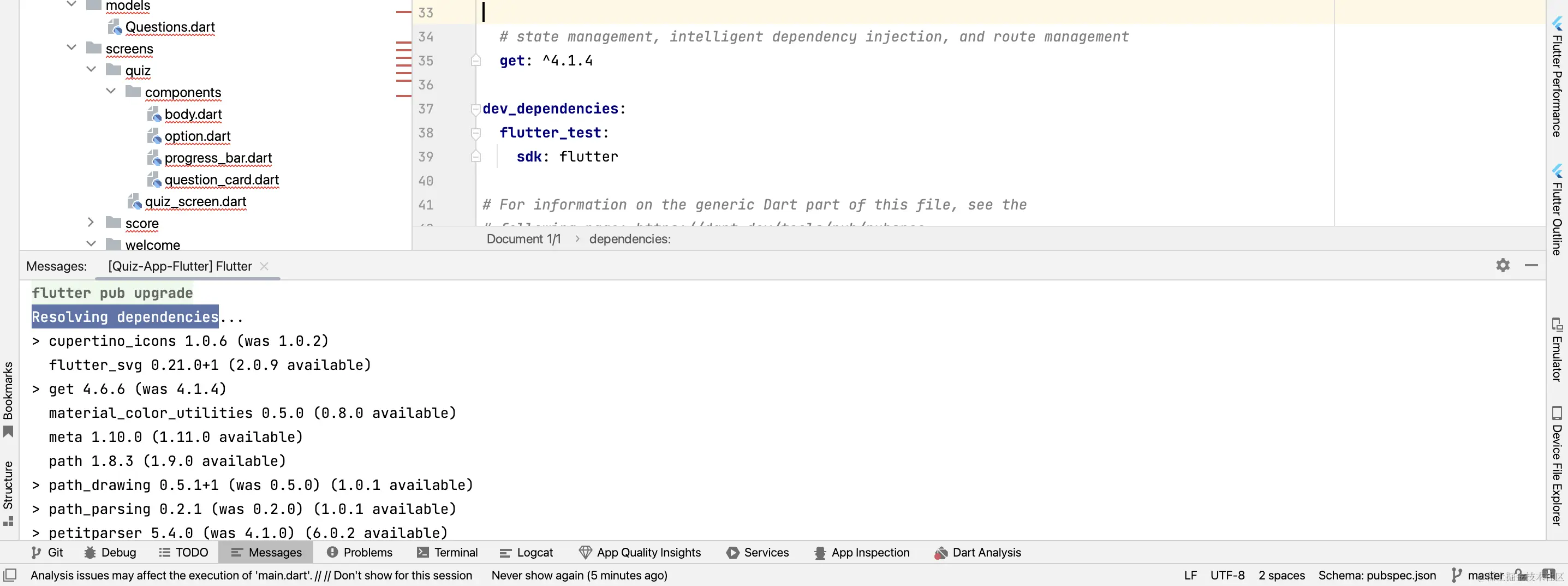
Task: Click the fold end marker at line 35
Action: (476, 60)
